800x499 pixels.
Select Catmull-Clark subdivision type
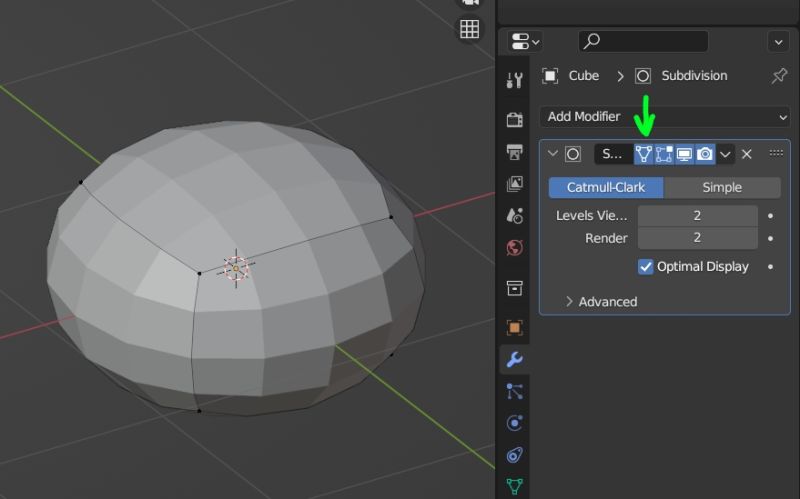tap(606, 188)
